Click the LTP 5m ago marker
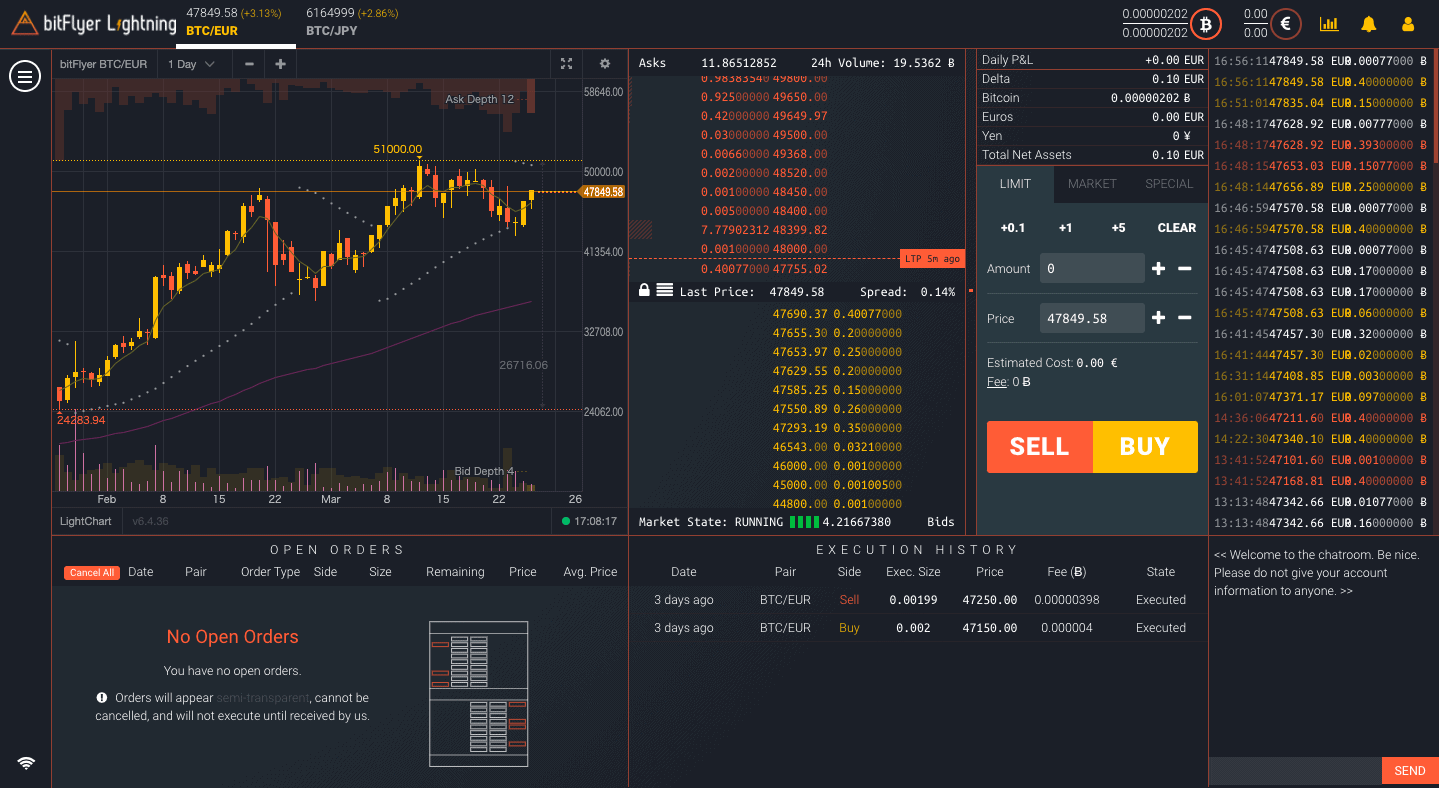The image size is (1439, 788). point(932,259)
